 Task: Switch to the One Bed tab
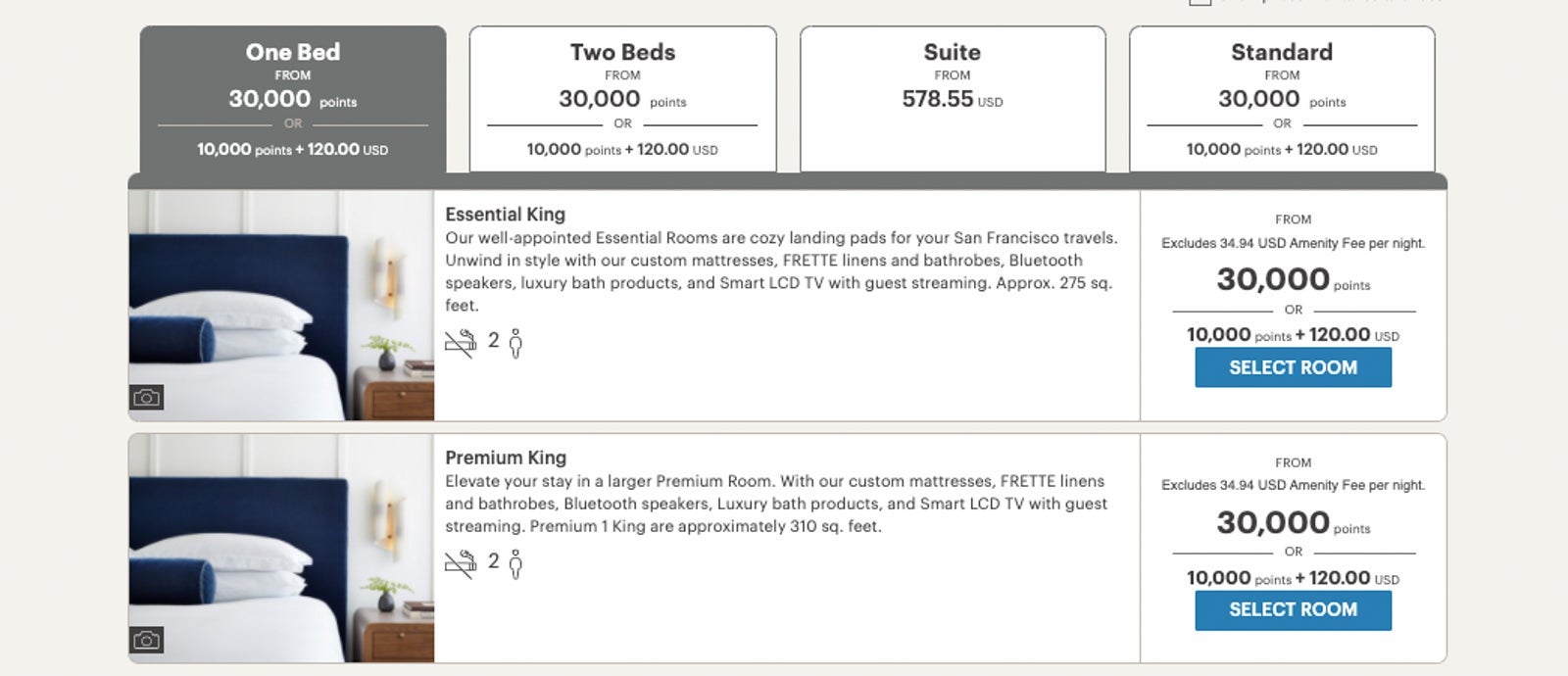tap(293, 99)
